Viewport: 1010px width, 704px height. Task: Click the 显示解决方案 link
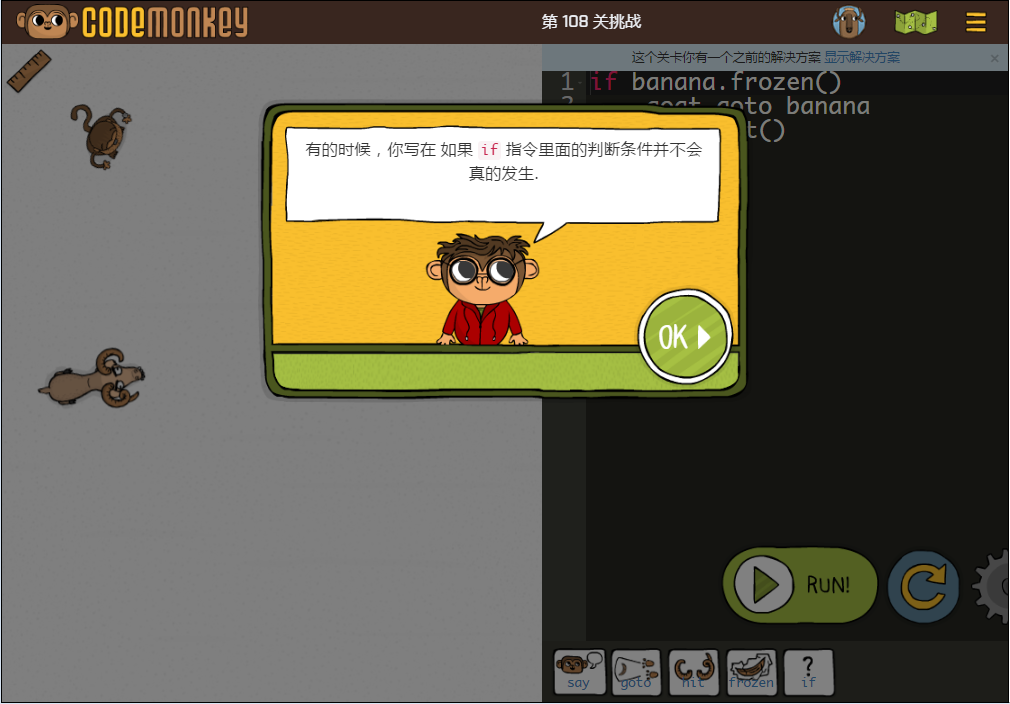tap(862, 57)
